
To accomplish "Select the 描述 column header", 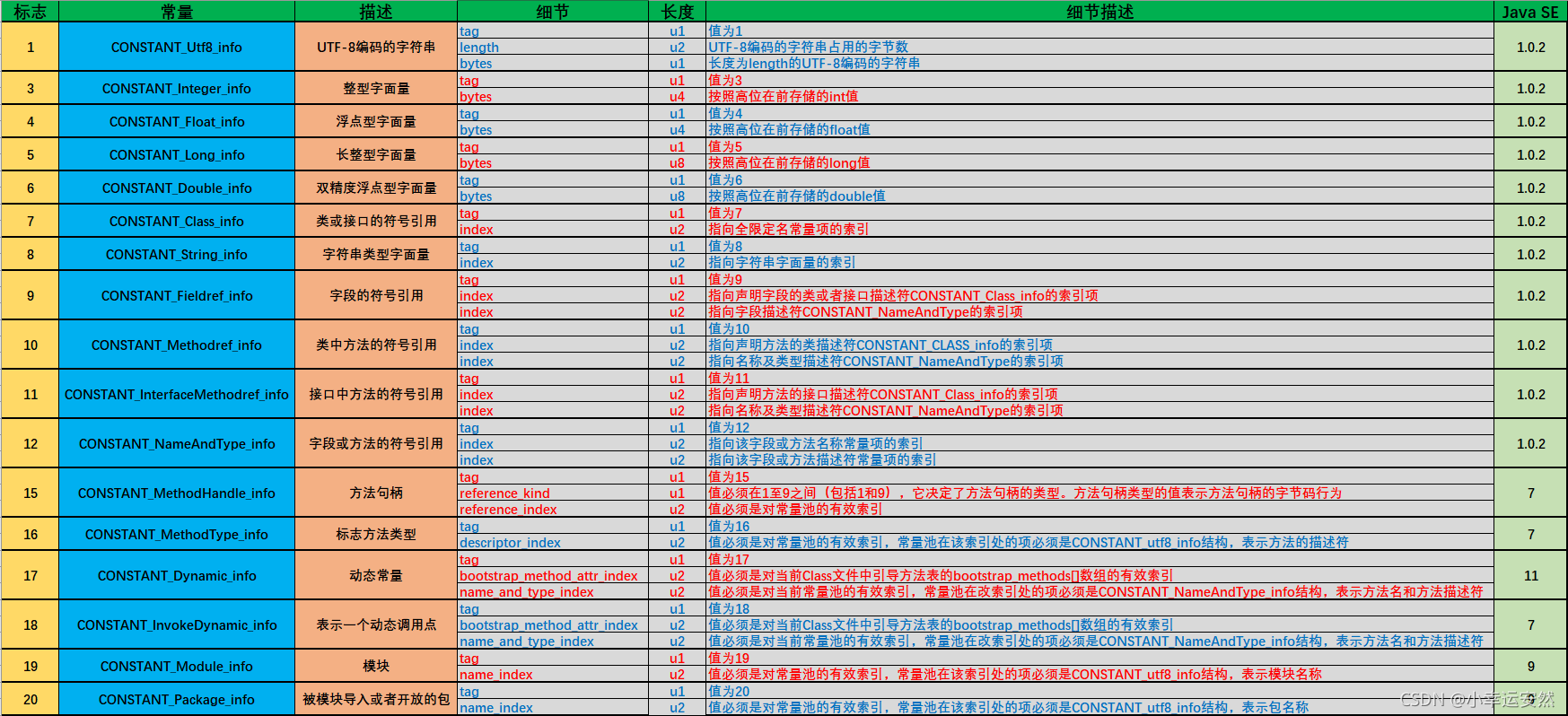I will (376, 11).
